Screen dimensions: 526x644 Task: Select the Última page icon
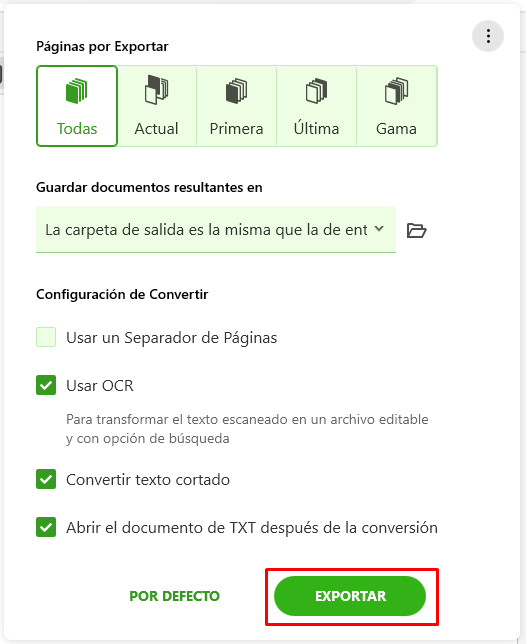click(316, 91)
